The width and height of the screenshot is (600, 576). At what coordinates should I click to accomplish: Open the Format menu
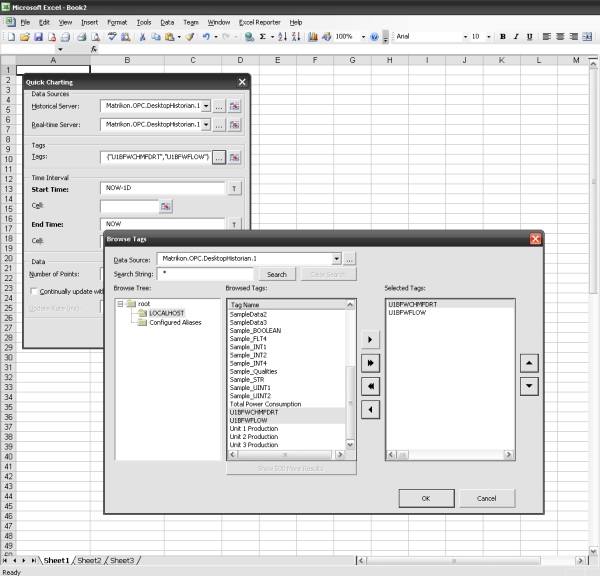coord(117,23)
